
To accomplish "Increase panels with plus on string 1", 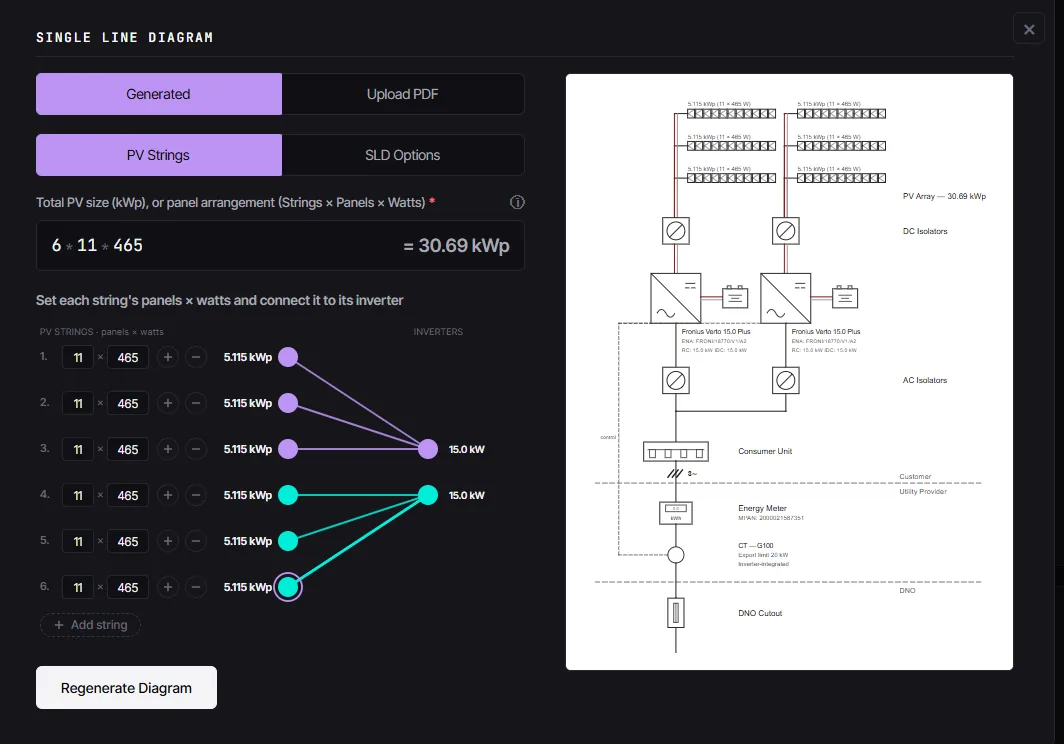I will 168,357.
